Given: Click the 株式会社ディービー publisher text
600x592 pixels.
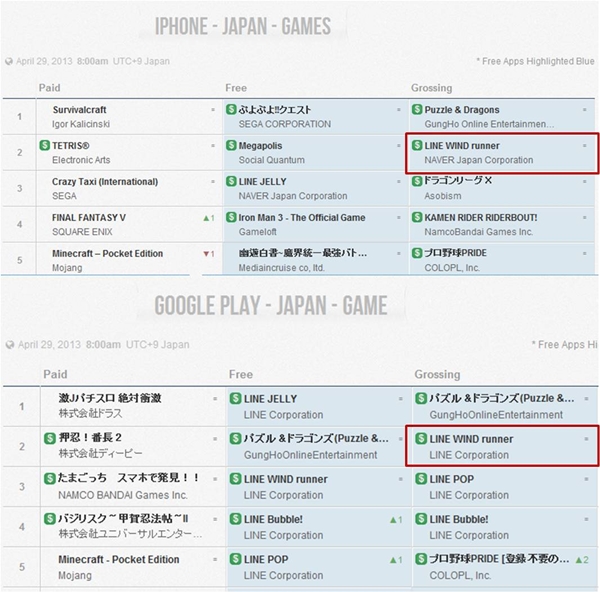Looking at the screenshot, I should pyautogui.click(x=100, y=453).
